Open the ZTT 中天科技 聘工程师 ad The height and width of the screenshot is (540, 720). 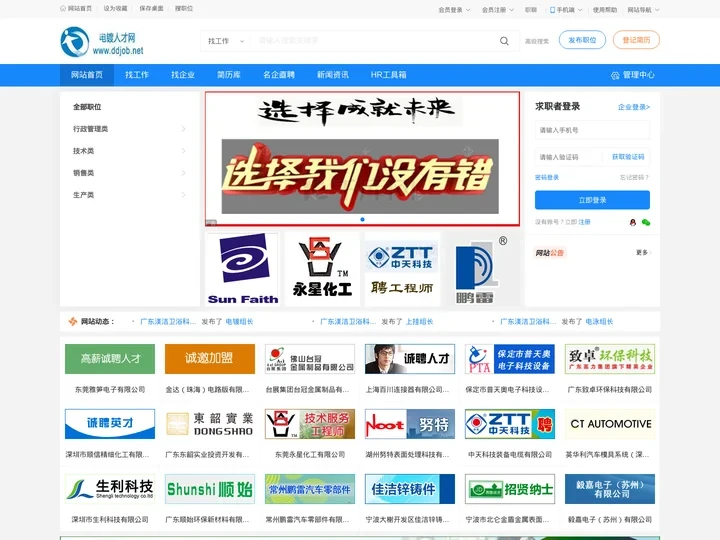point(402,269)
